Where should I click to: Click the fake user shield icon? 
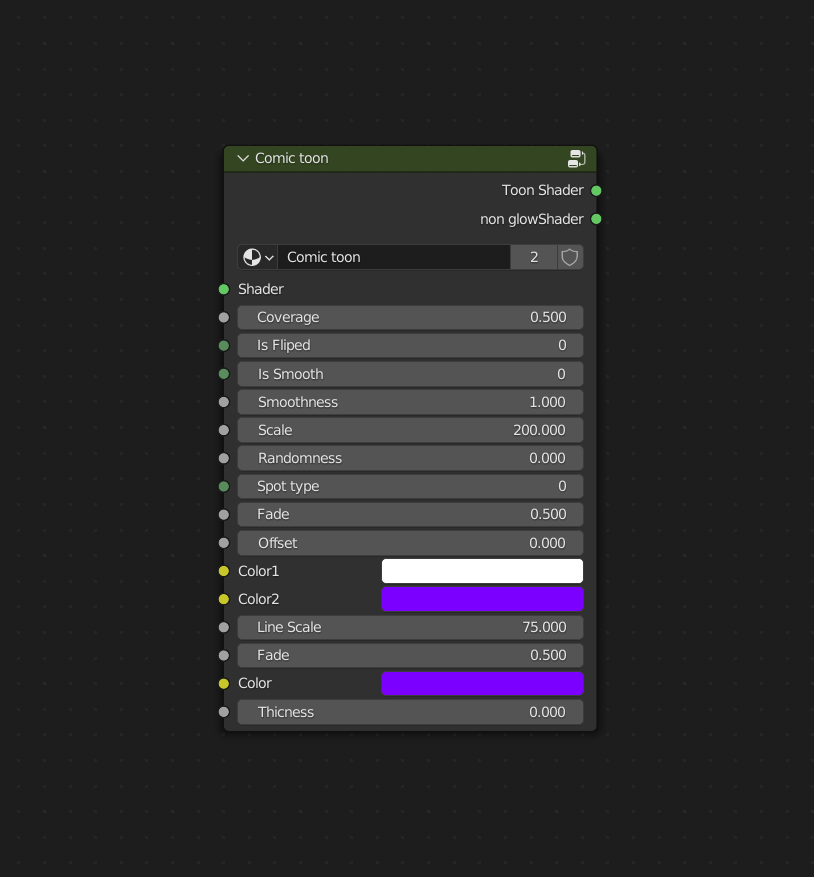pyautogui.click(x=570, y=257)
